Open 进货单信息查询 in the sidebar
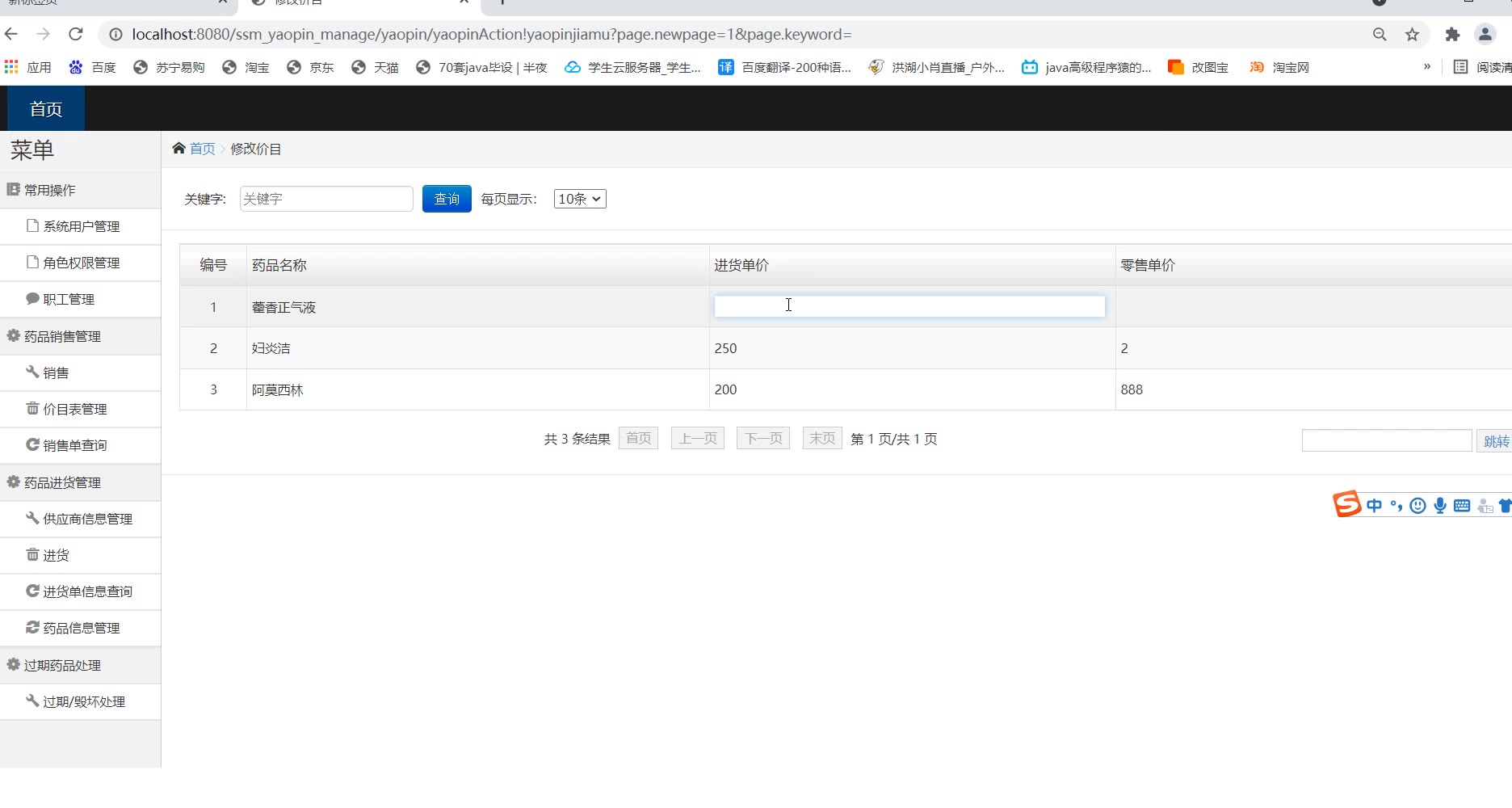The height and width of the screenshot is (808, 1512). pyautogui.click(x=81, y=591)
